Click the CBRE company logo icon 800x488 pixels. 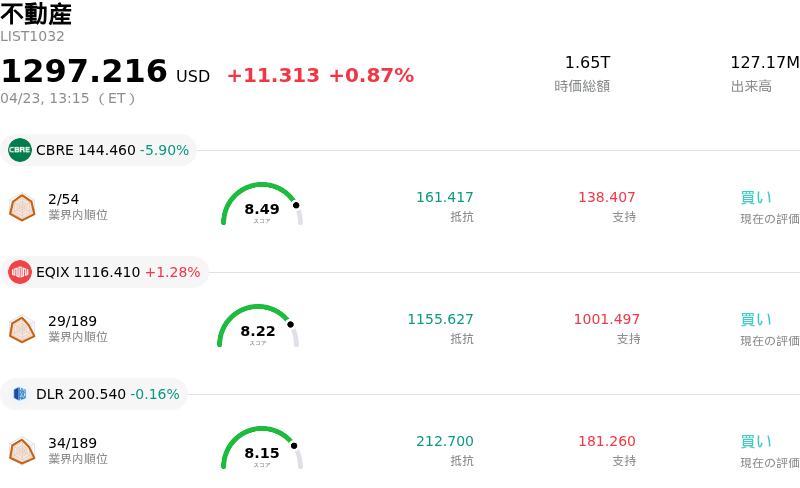[20, 150]
